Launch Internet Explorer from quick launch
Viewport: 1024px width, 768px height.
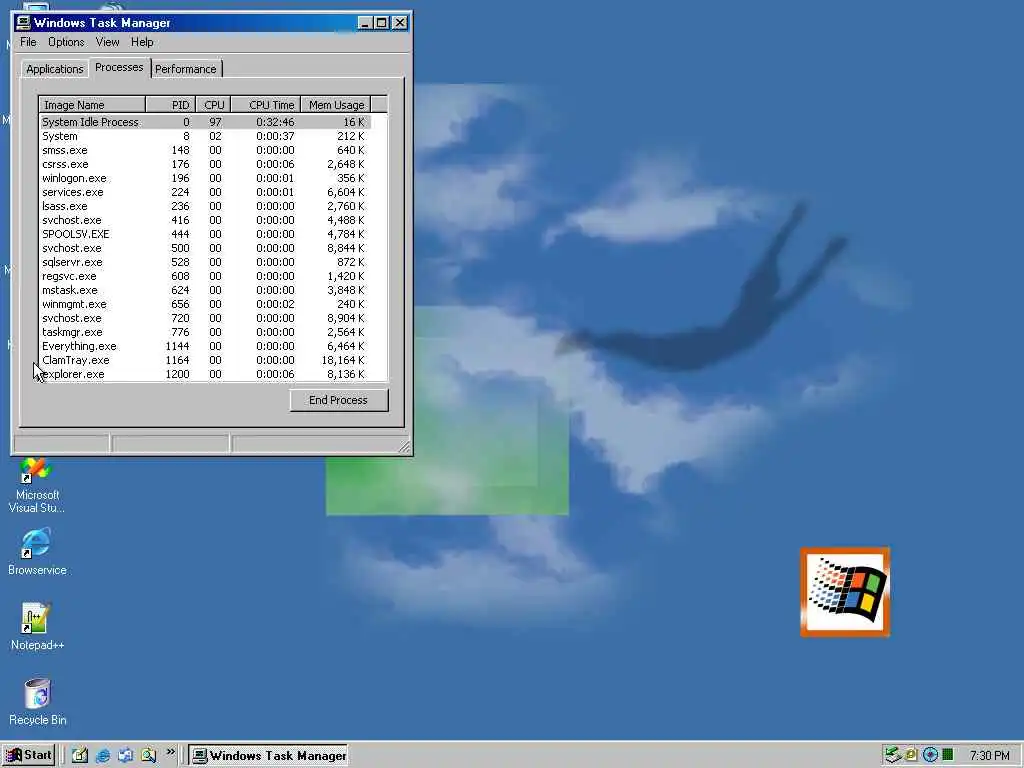pyautogui.click(x=103, y=755)
